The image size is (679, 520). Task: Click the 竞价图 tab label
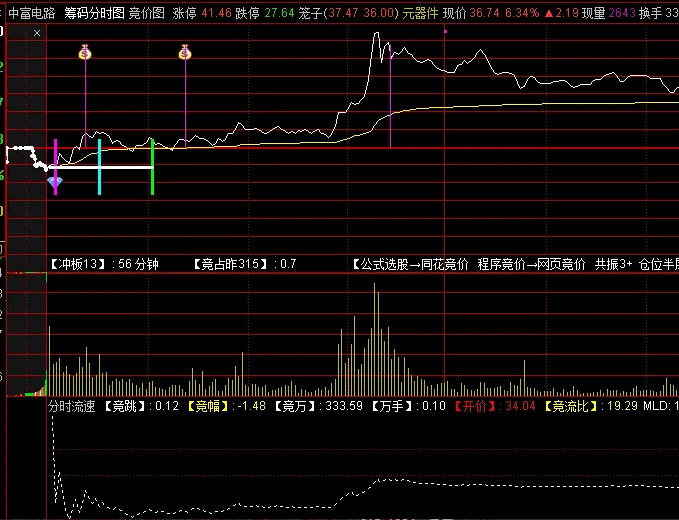147,13
